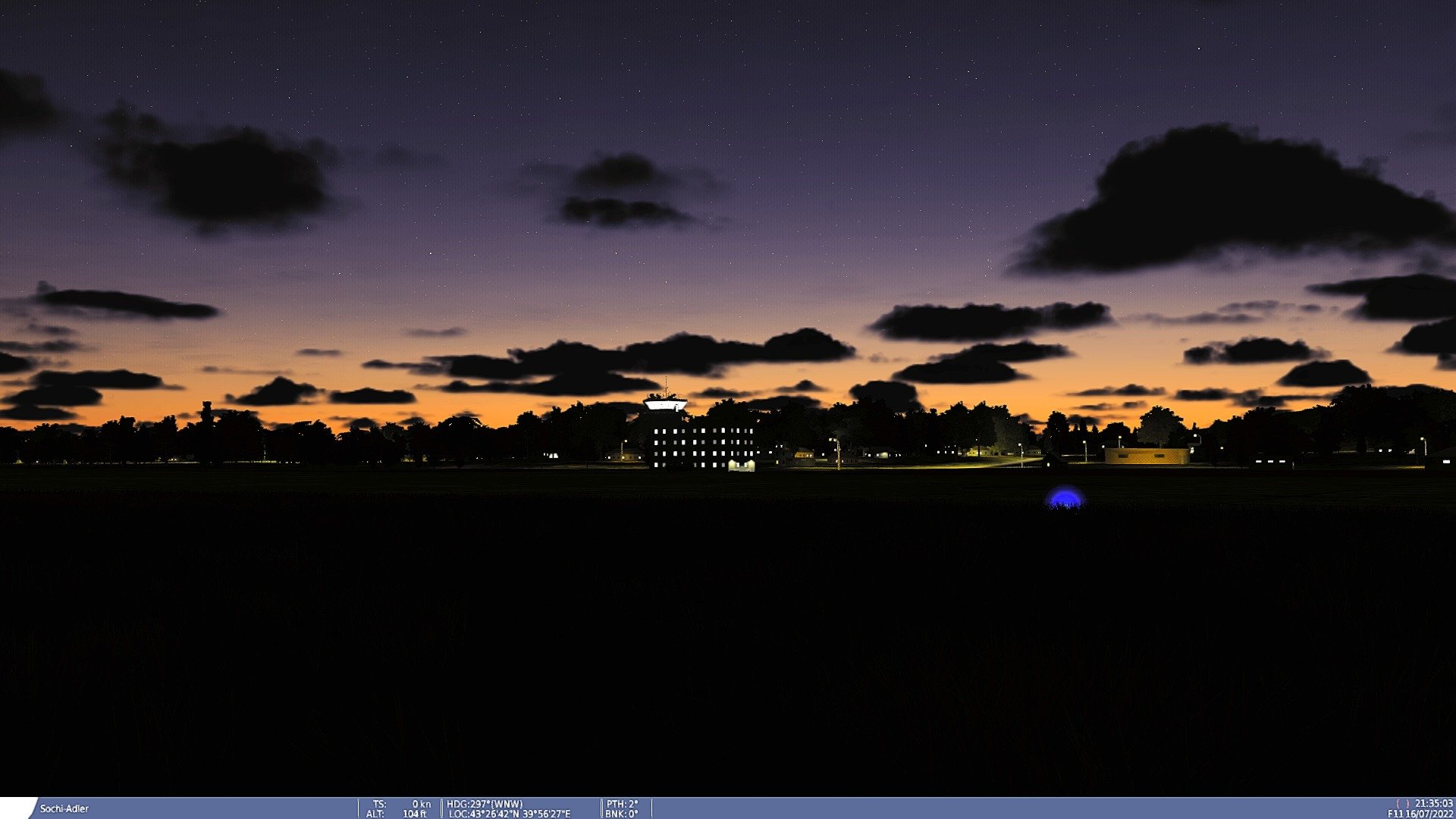Image resolution: width=1456 pixels, height=819 pixels.
Task: Click the red parentheses status indicator
Action: coord(1402,804)
